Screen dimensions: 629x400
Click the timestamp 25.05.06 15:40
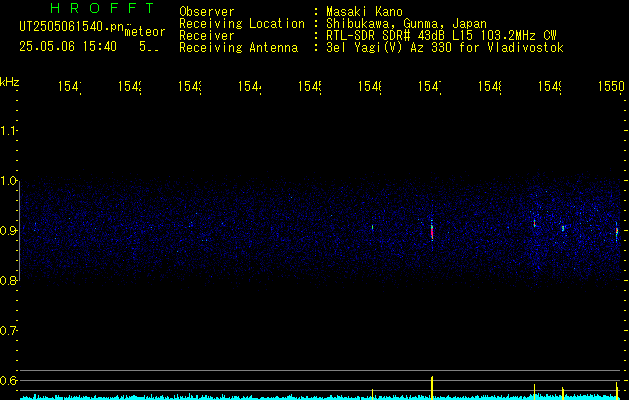[68, 47]
